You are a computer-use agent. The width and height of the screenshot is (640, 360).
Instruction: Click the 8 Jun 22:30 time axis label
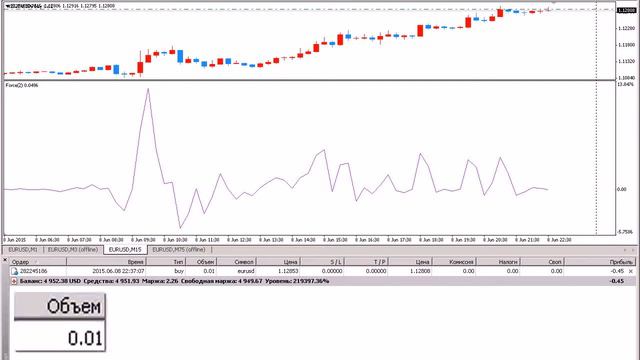(x=559, y=240)
